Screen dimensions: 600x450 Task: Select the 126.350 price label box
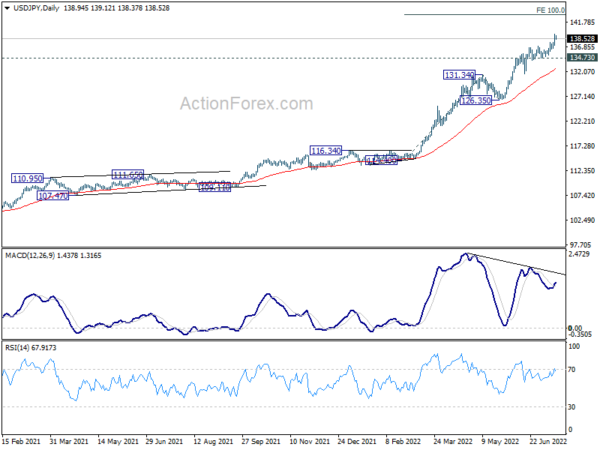coord(476,101)
